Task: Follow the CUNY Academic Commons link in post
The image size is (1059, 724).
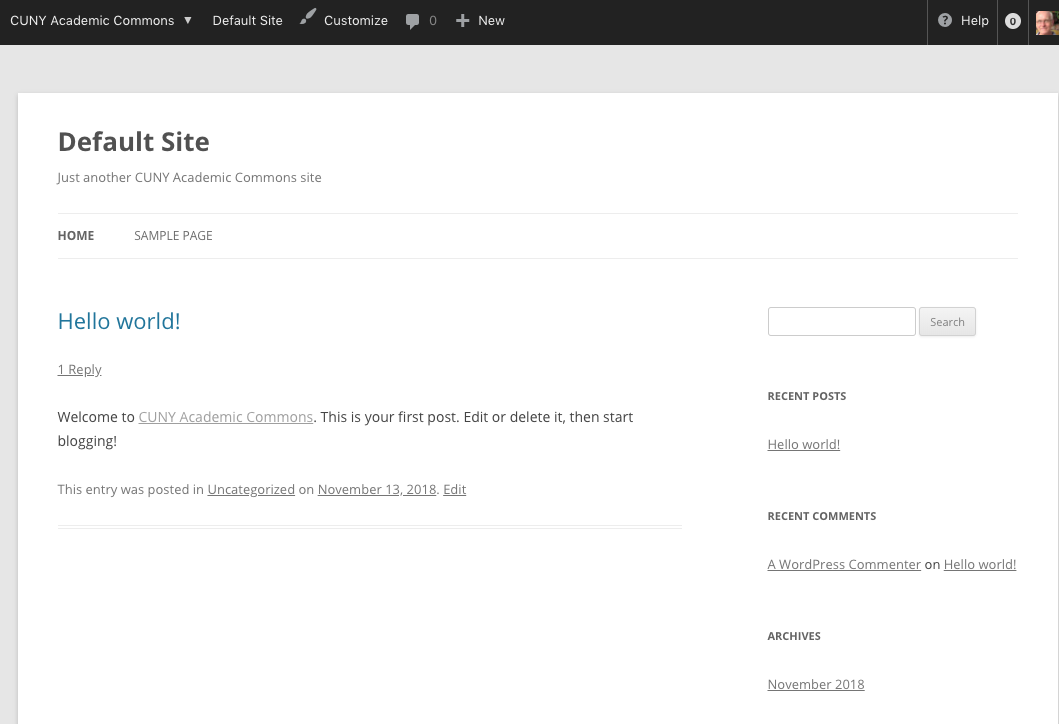Action: coord(225,417)
